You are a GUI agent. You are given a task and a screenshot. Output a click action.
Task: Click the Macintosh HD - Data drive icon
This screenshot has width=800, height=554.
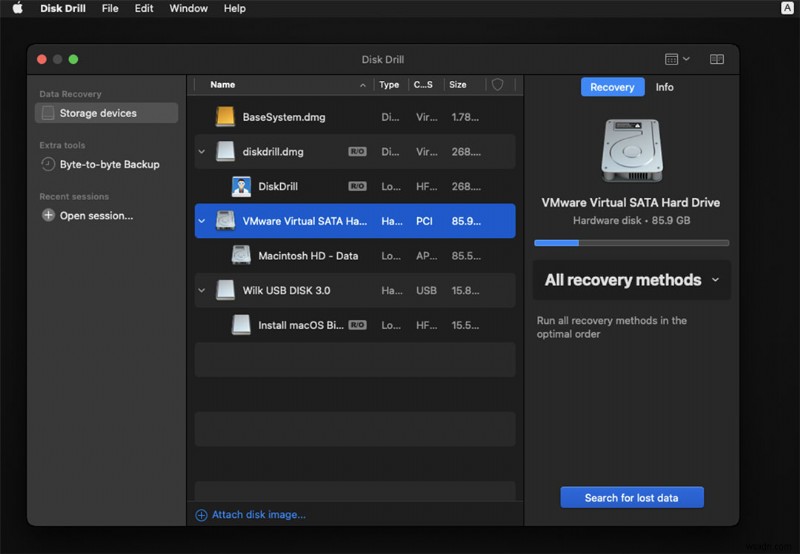(241, 256)
